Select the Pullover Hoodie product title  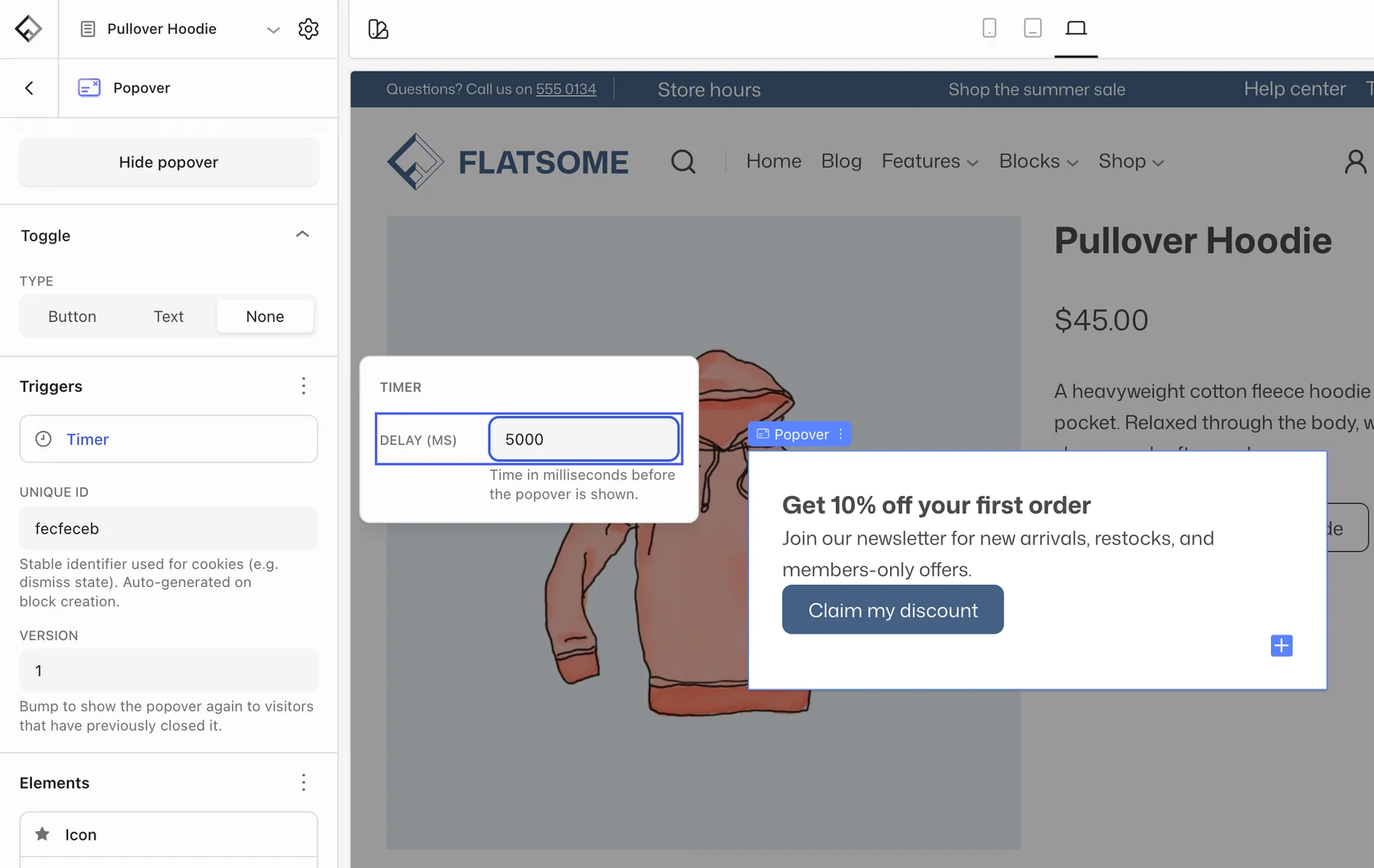click(x=1193, y=241)
